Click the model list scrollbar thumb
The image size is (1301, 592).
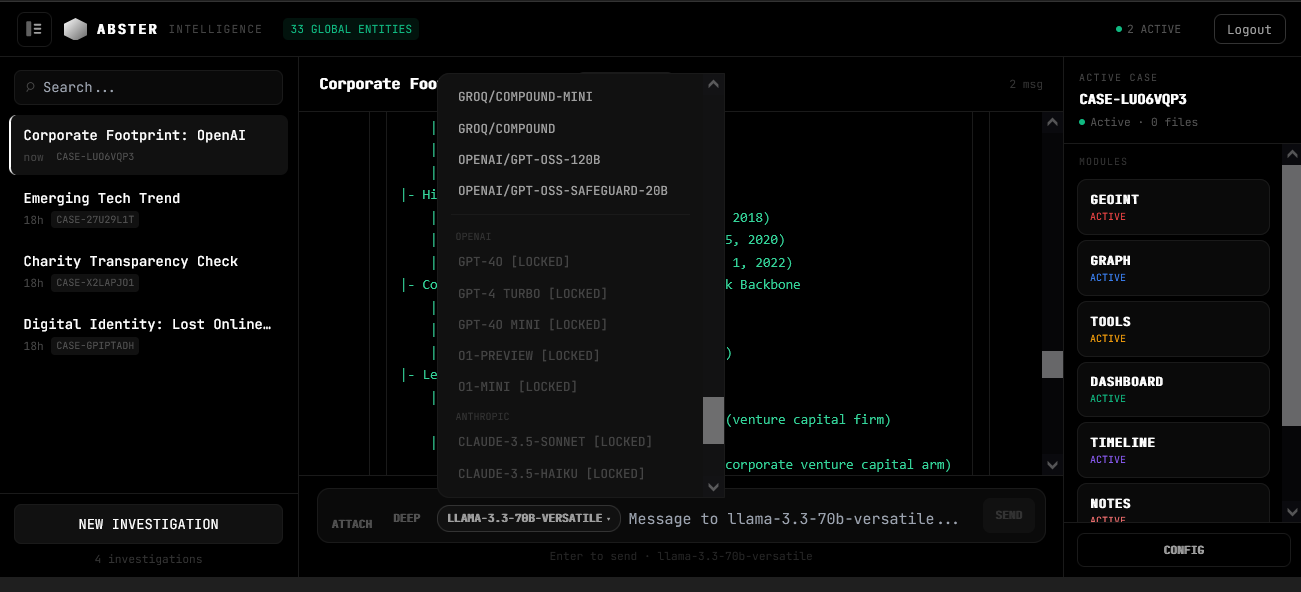click(713, 420)
